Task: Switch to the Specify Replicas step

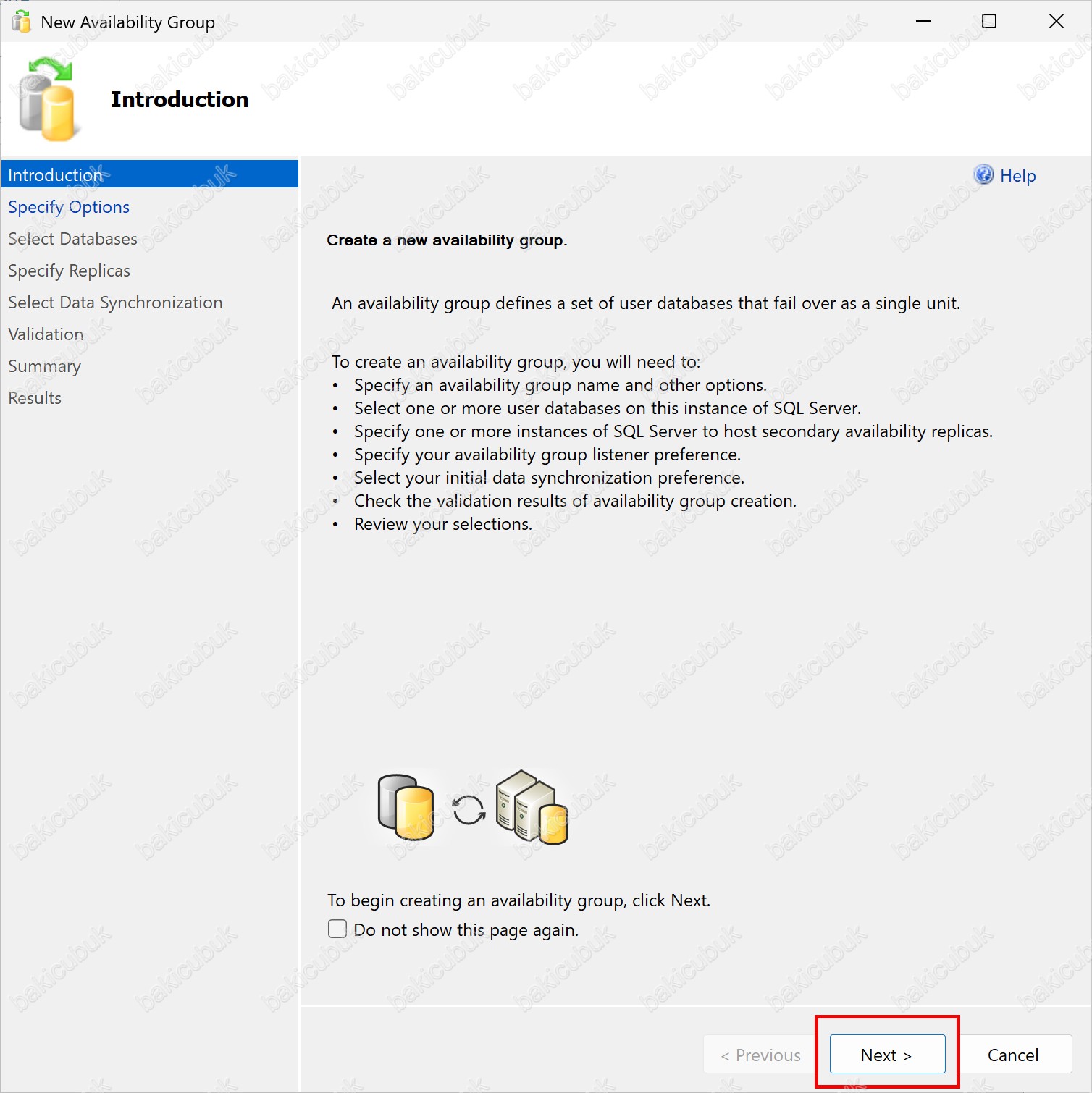Action: (x=69, y=271)
